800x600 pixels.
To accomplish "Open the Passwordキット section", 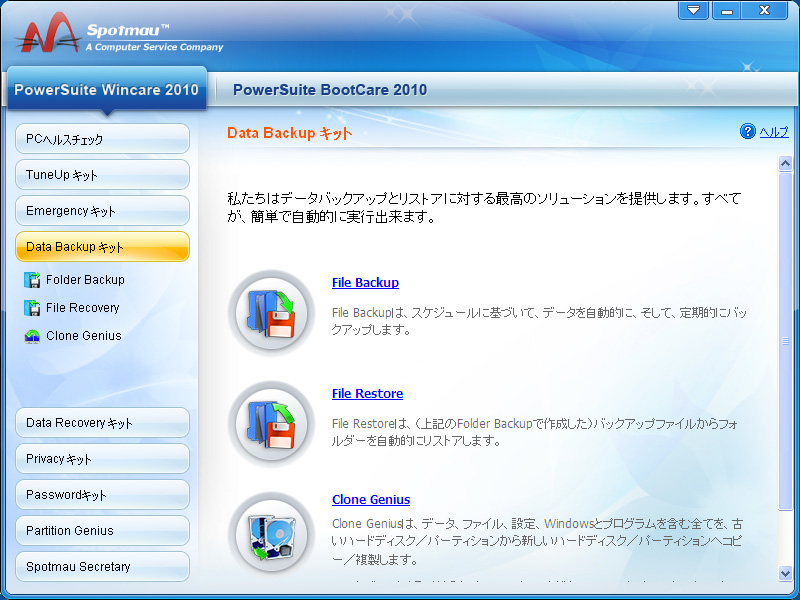I will click(x=103, y=494).
